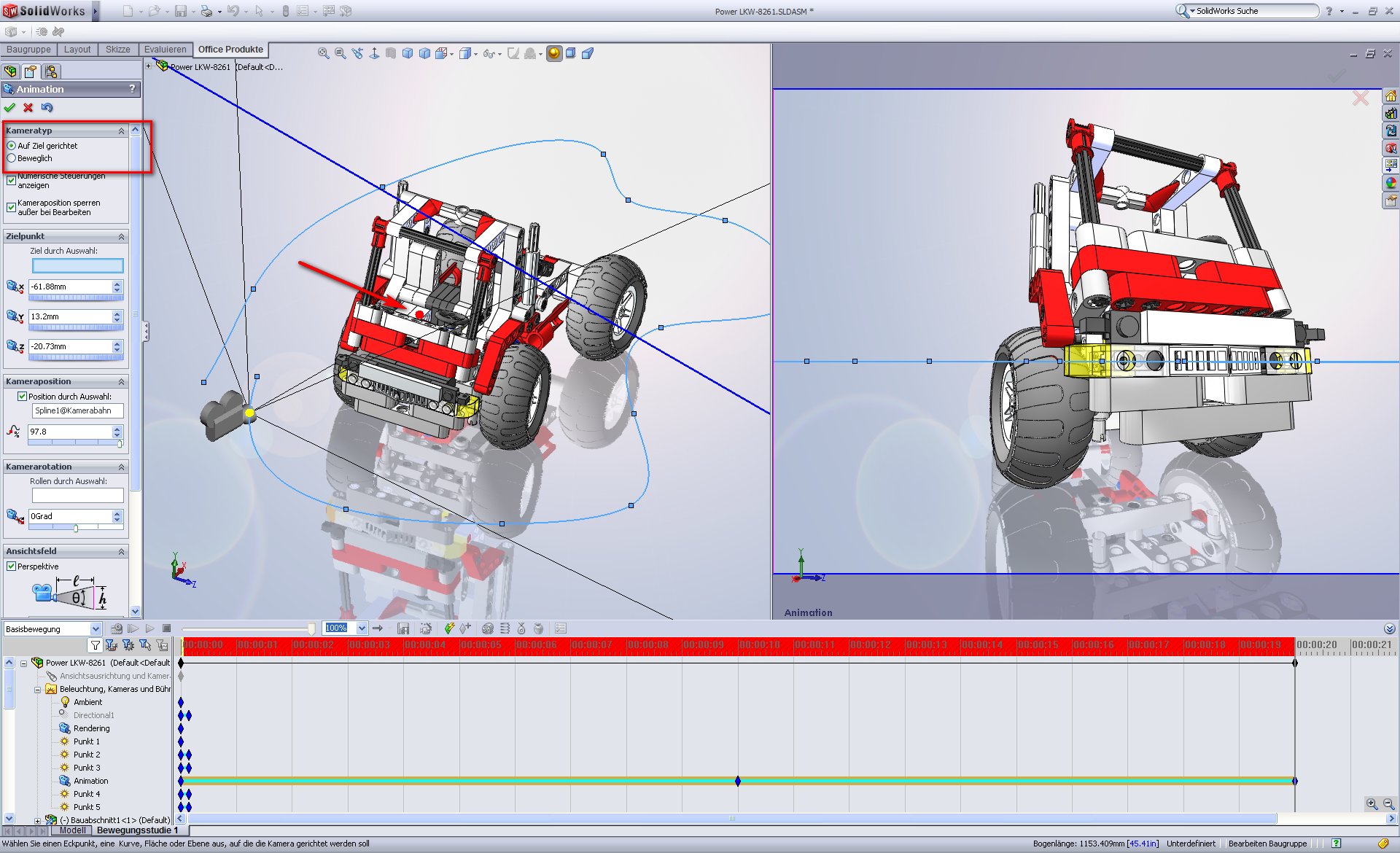Image resolution: width=1400 pixels, height=853 pixels.
Task: Switch to the Baugruppe tab
Action: click(28, 50)
